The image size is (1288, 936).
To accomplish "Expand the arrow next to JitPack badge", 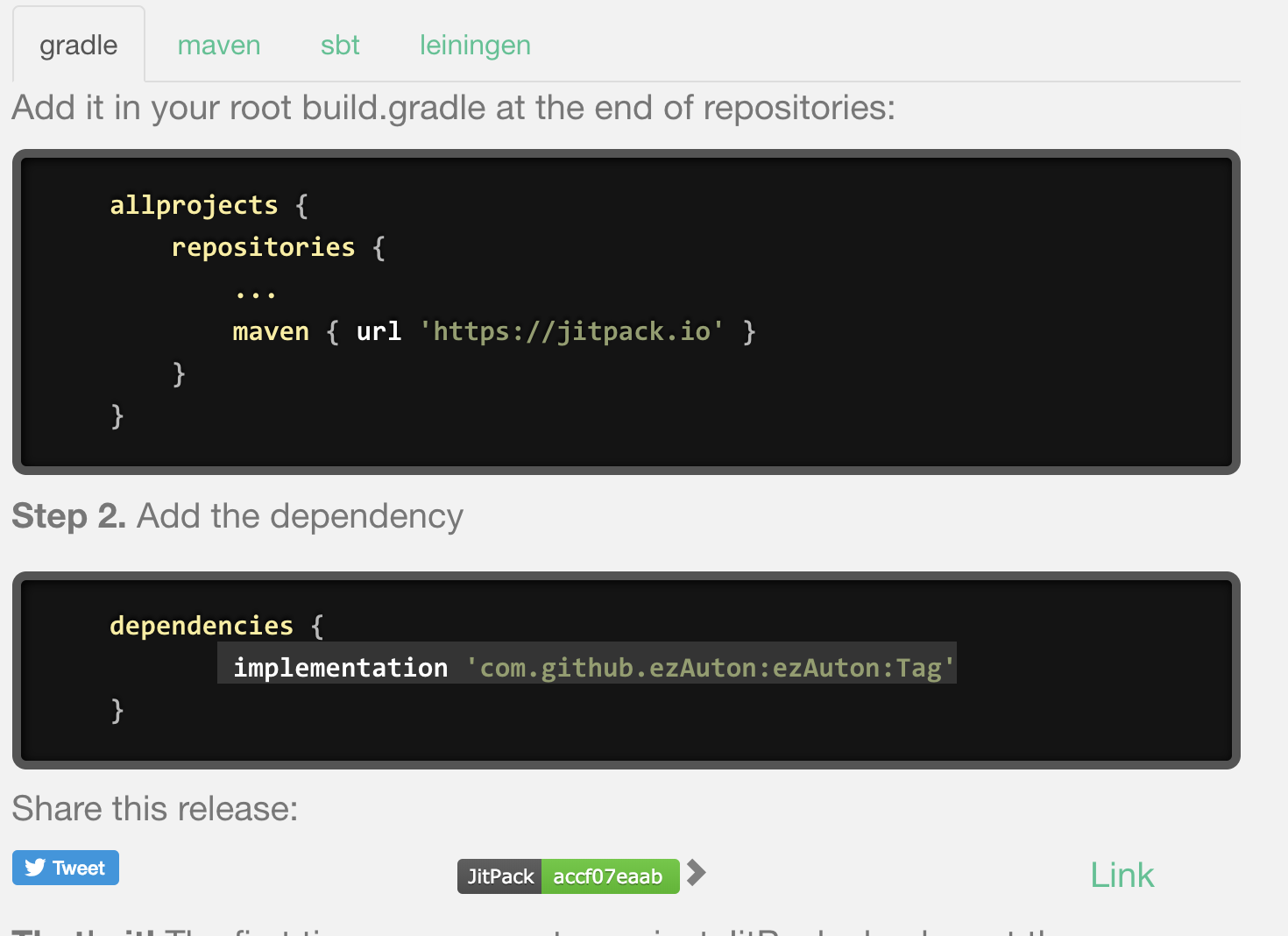I will tap(697, 873).
